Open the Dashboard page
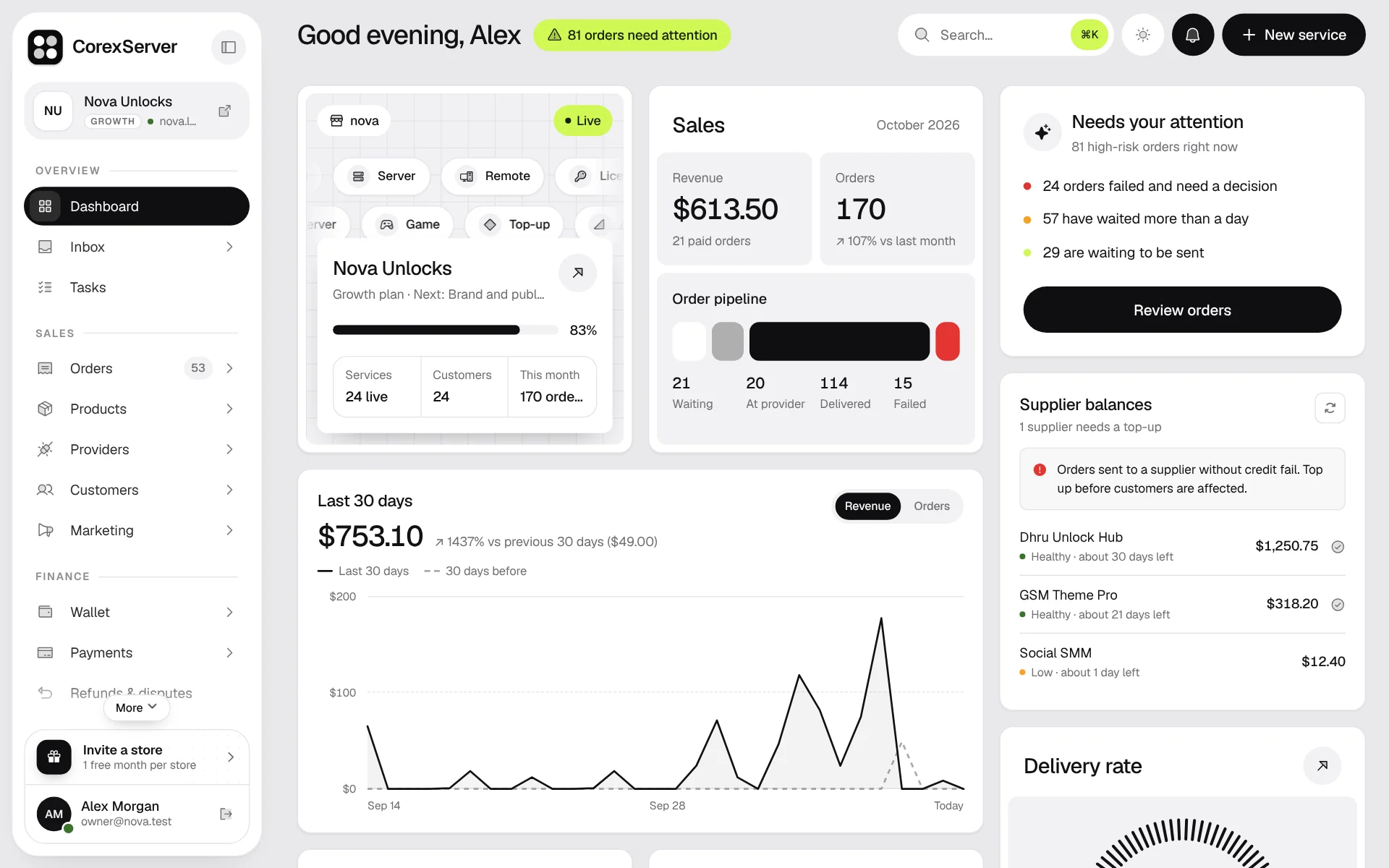This screenshot has height=868, width=1389. pos(137,206)
